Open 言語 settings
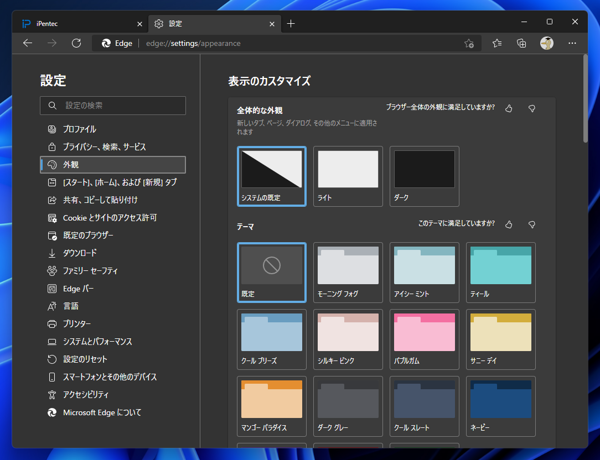Viewport: 600px width, 460px height. 113,306
